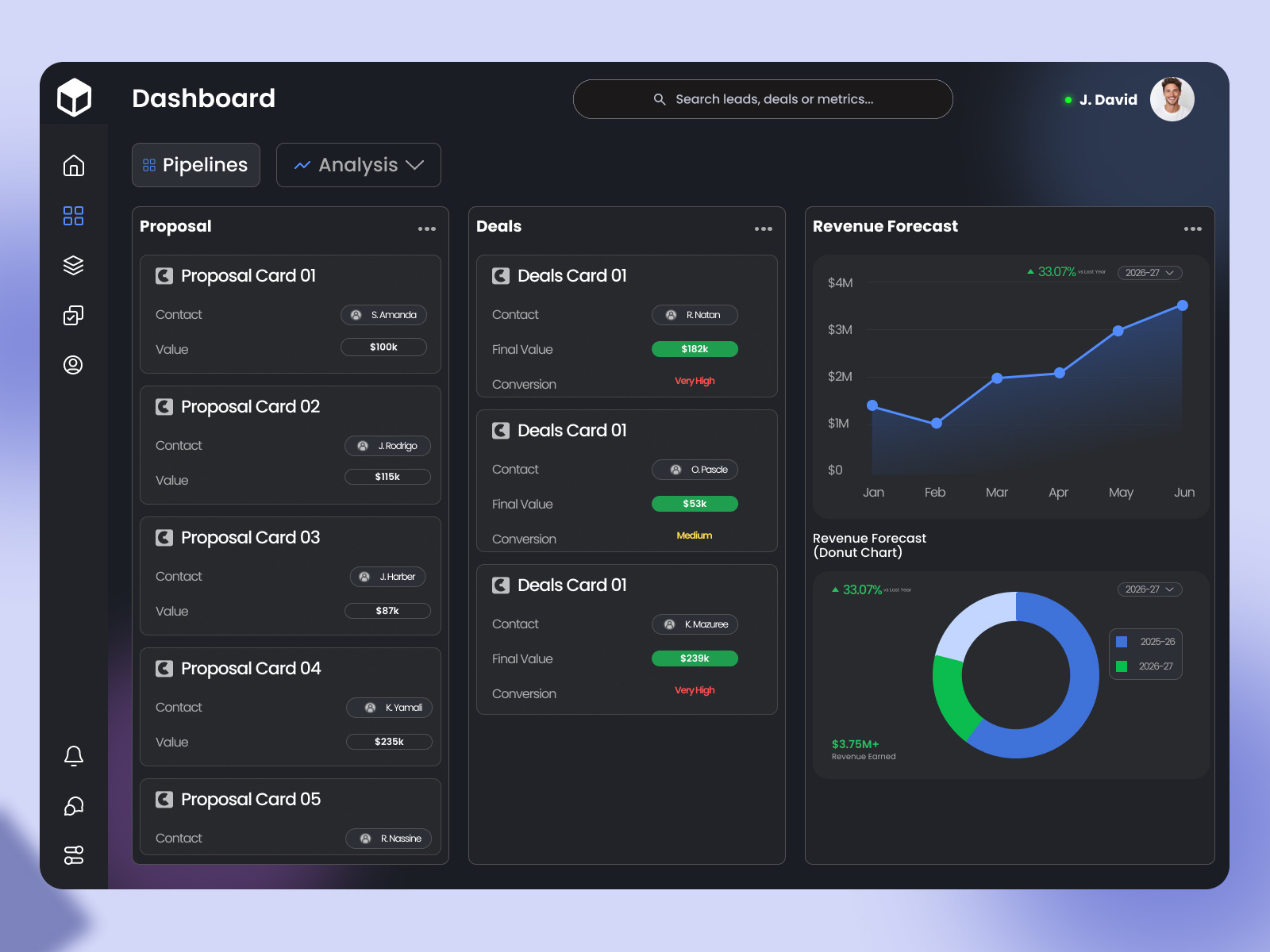Click "Very High" on the R.Natan deals card
Screen dimensions: 1270x952
pyautogui.click(x=695, y=381)
